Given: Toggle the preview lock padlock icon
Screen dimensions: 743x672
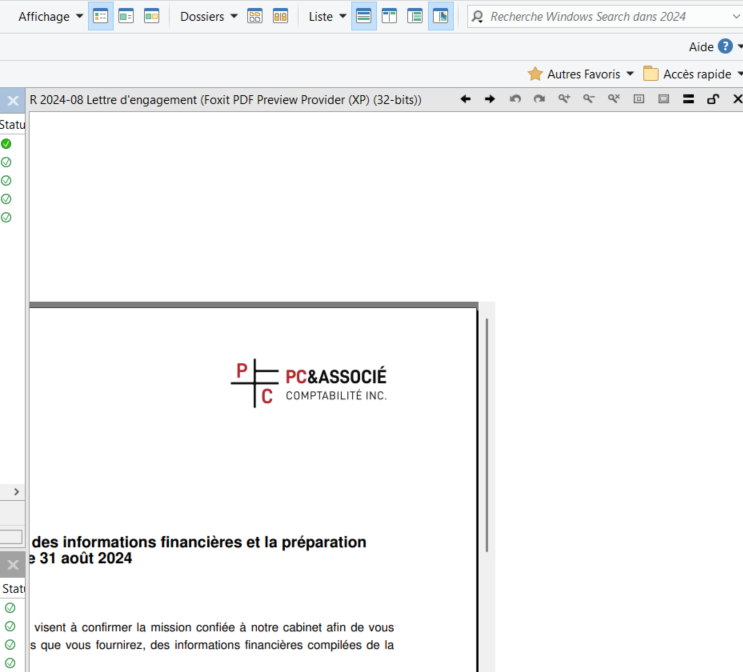Looking at the screenshot, I should (x=713, y=99).
